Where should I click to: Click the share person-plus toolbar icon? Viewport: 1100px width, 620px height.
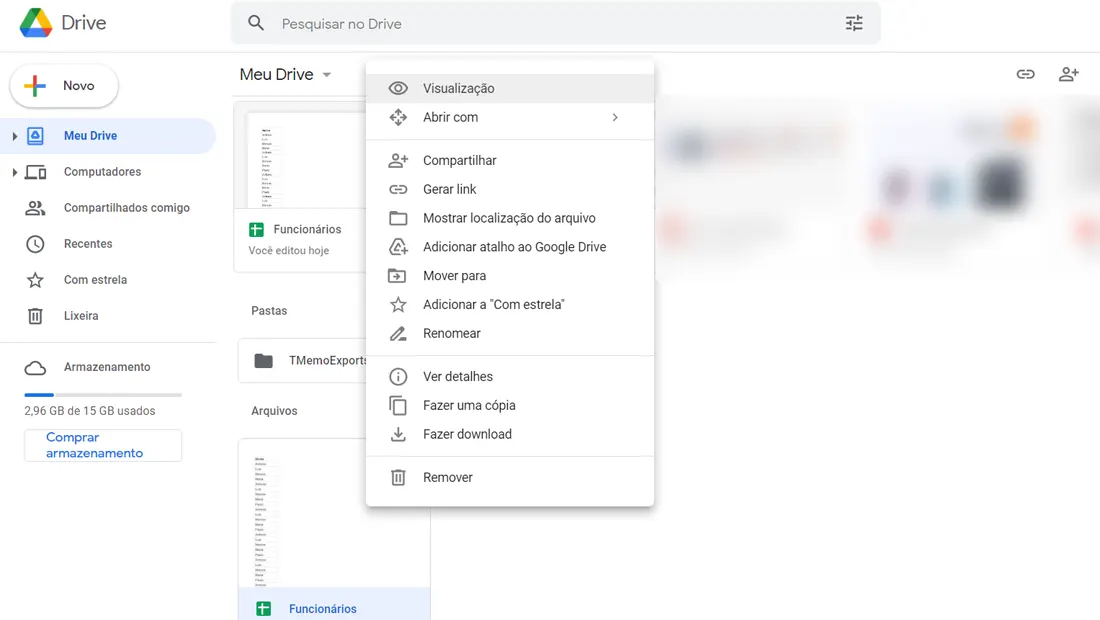(x=1068, y=74)
